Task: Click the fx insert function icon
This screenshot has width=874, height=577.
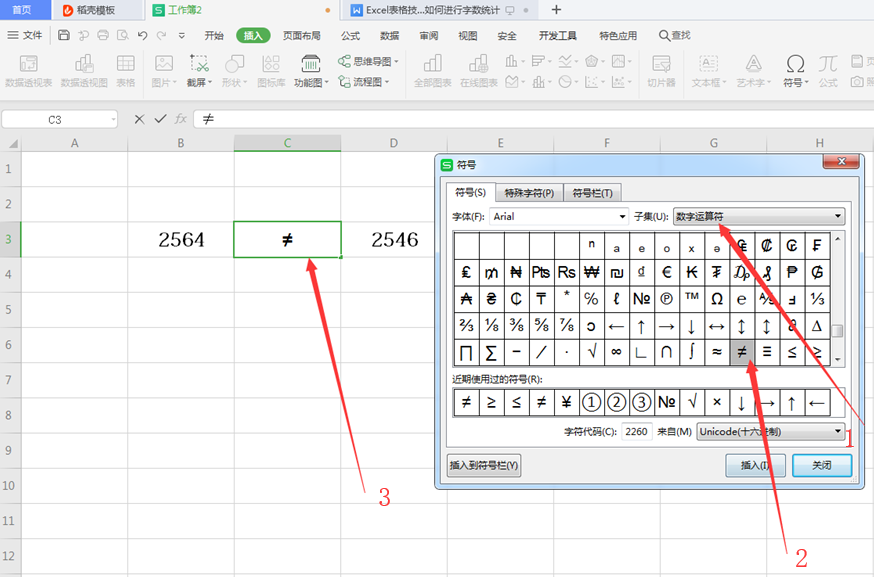Action: [181, 119]
